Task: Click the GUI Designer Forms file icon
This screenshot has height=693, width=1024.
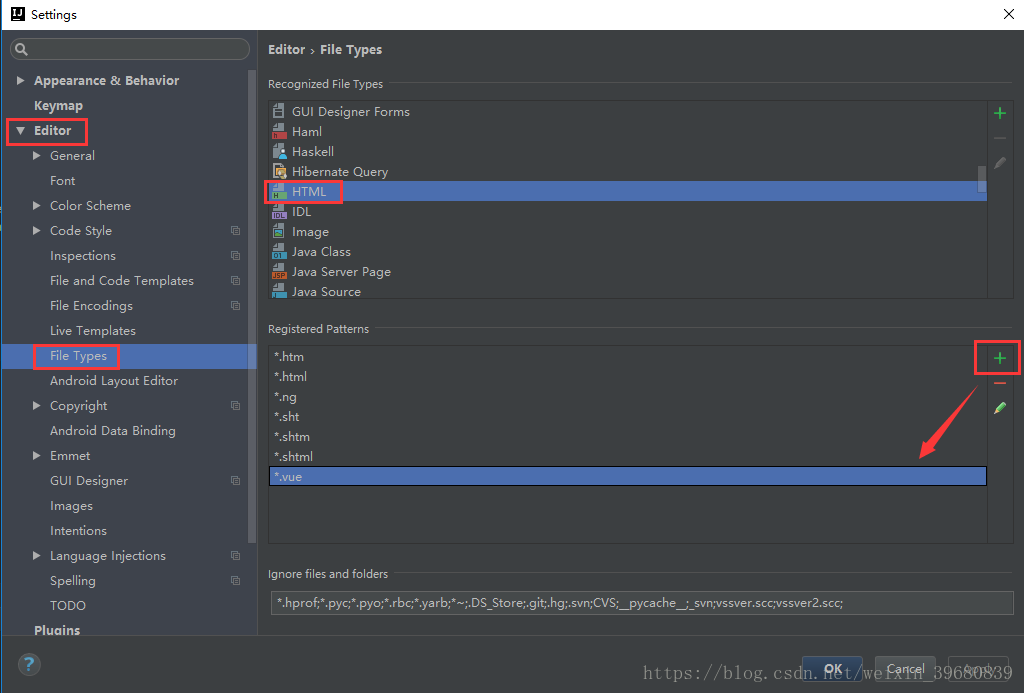Action: pos(279,111)
